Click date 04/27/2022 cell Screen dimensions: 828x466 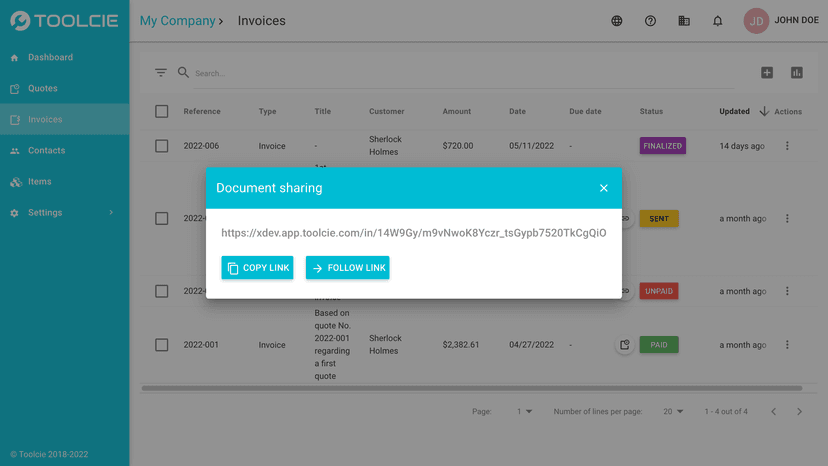point(531,345)
